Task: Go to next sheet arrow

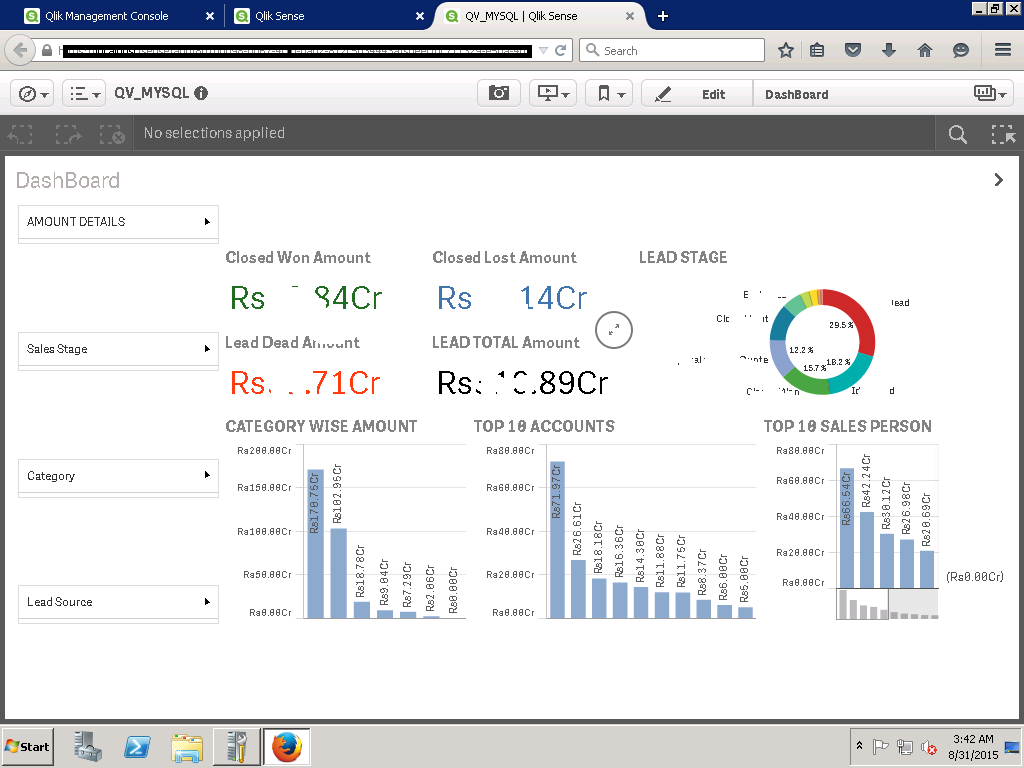Action: pos(998,180)
